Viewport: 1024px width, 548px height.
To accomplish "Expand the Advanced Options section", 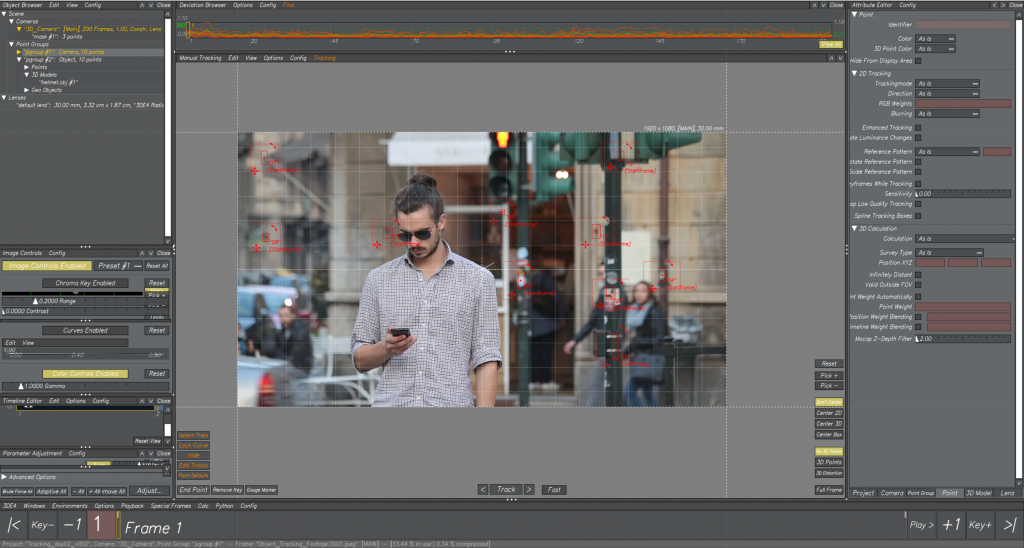I will (x=4, y=477).
